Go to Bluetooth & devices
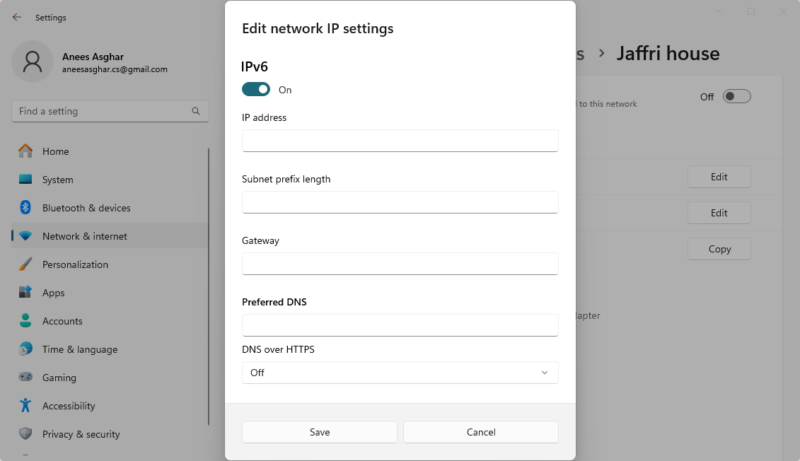 point(110,208)
